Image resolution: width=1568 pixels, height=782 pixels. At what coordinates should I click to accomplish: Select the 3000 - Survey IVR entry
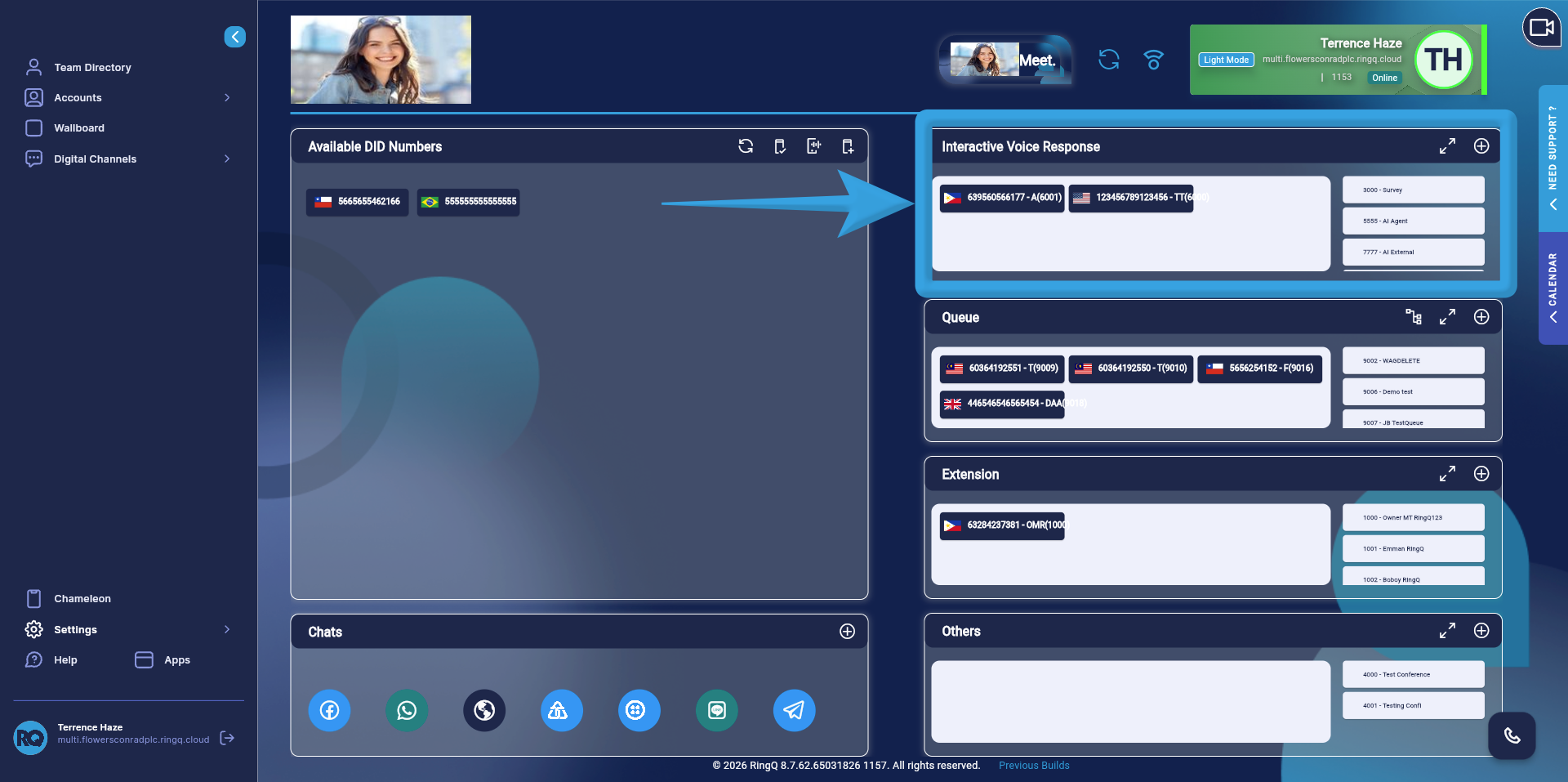coord(1413,190)
